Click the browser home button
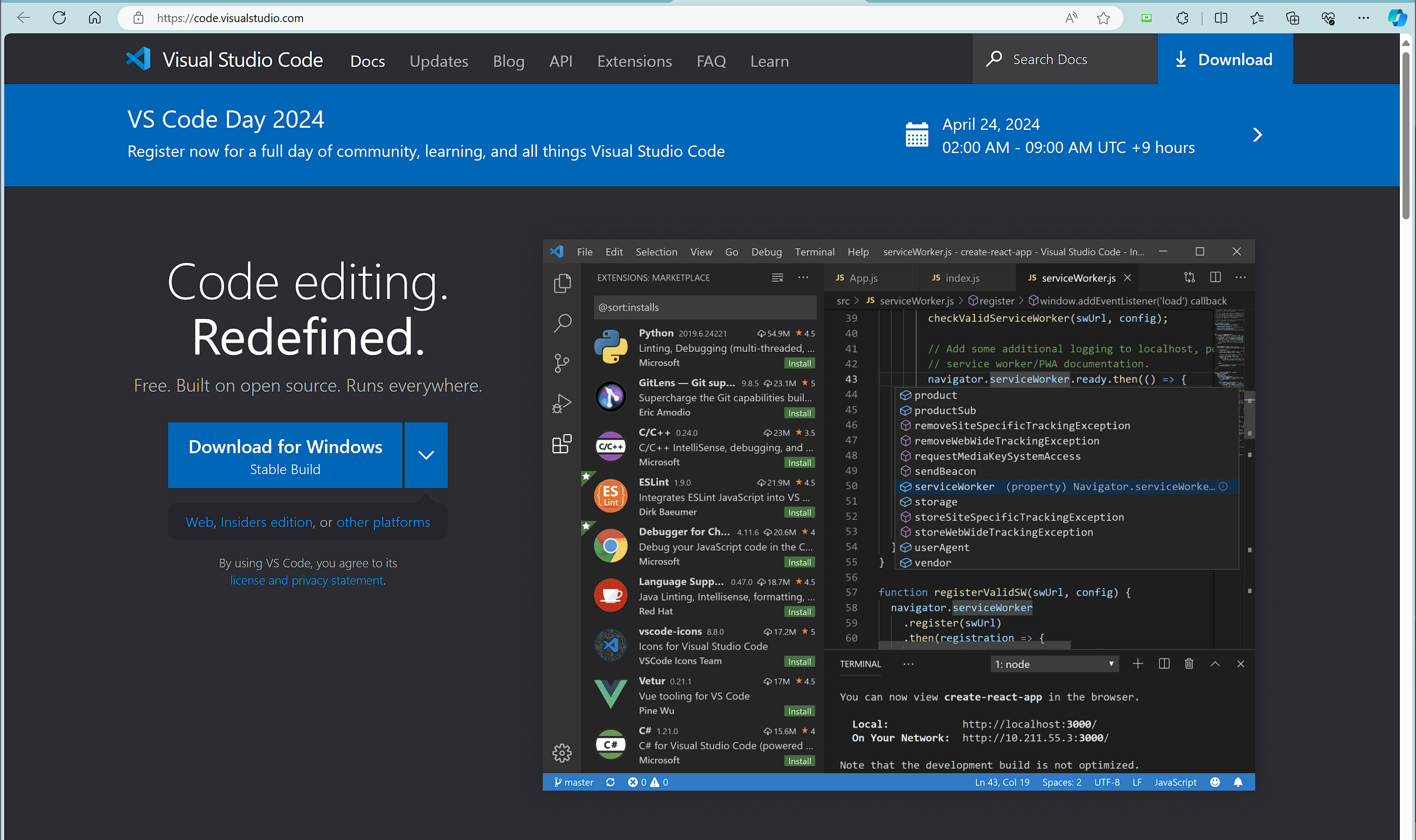Viewport: 1416px width, 840px height. tap(94, 18)
